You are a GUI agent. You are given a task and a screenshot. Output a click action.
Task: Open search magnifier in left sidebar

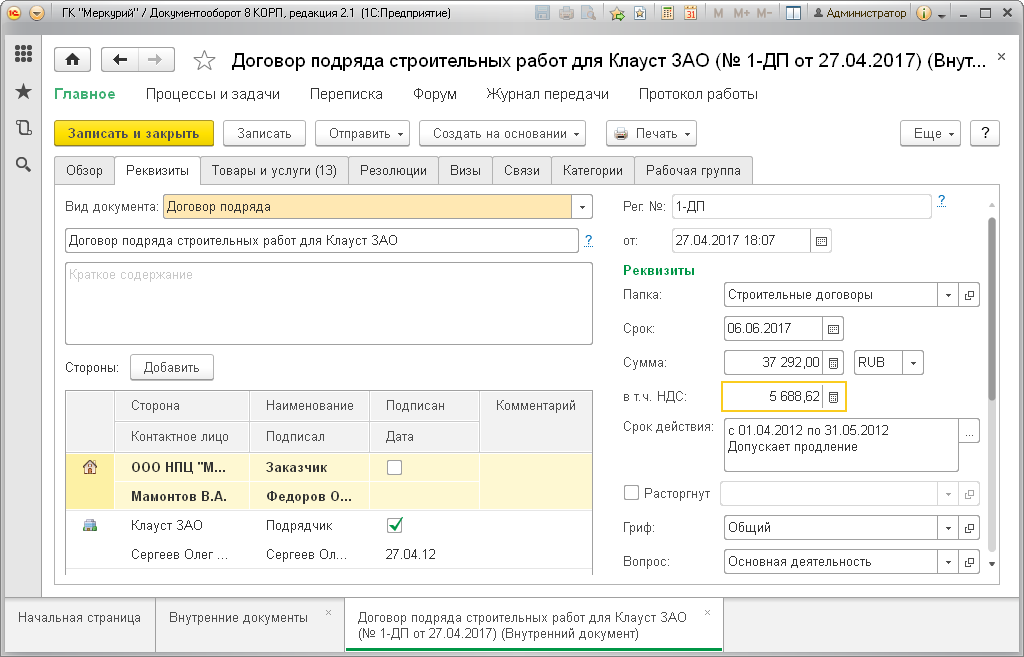pos(24,165)
